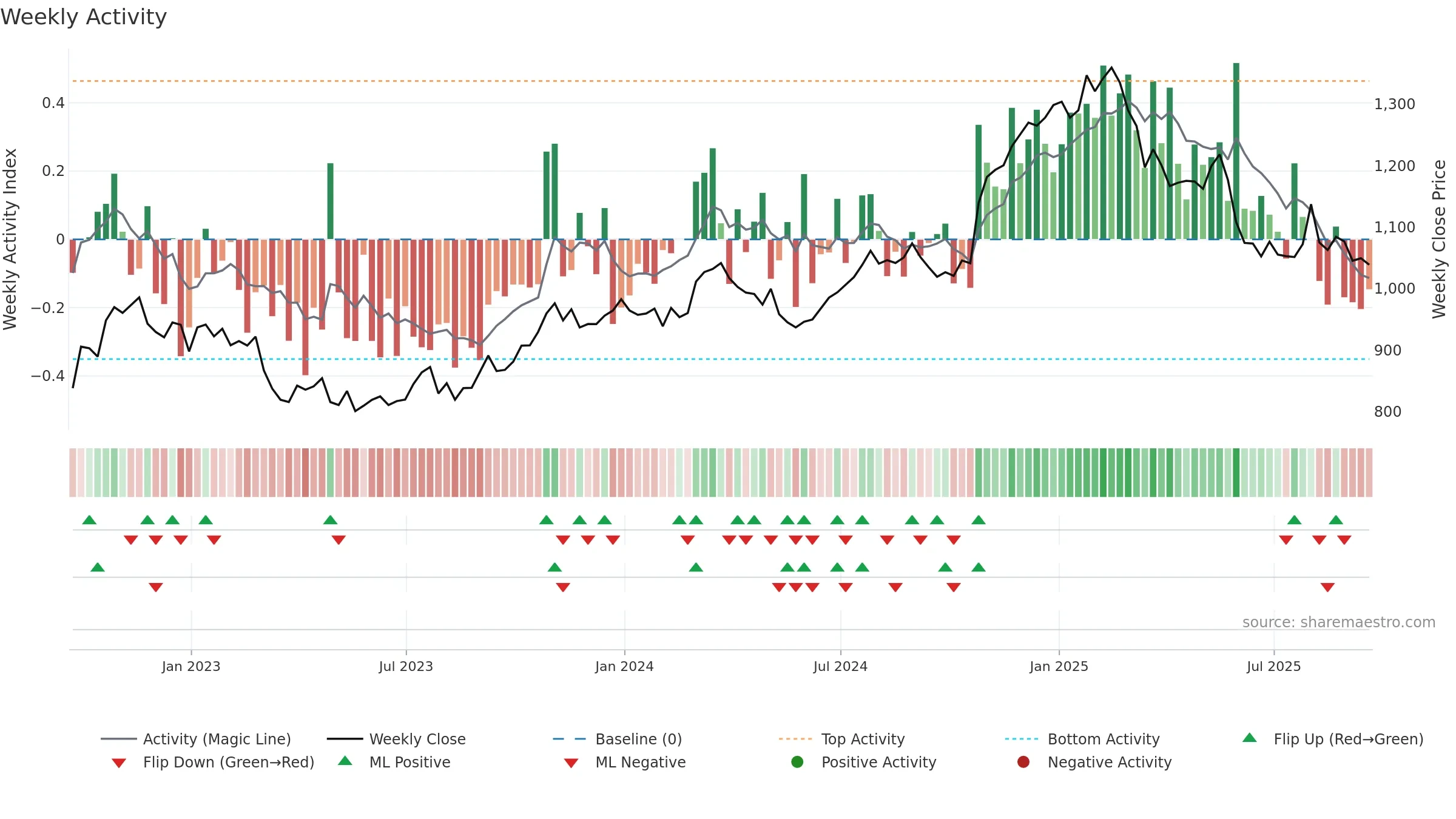Click the '1,300' right axis price label
The image size is (1456, 819).
[x=1395, y=104]
